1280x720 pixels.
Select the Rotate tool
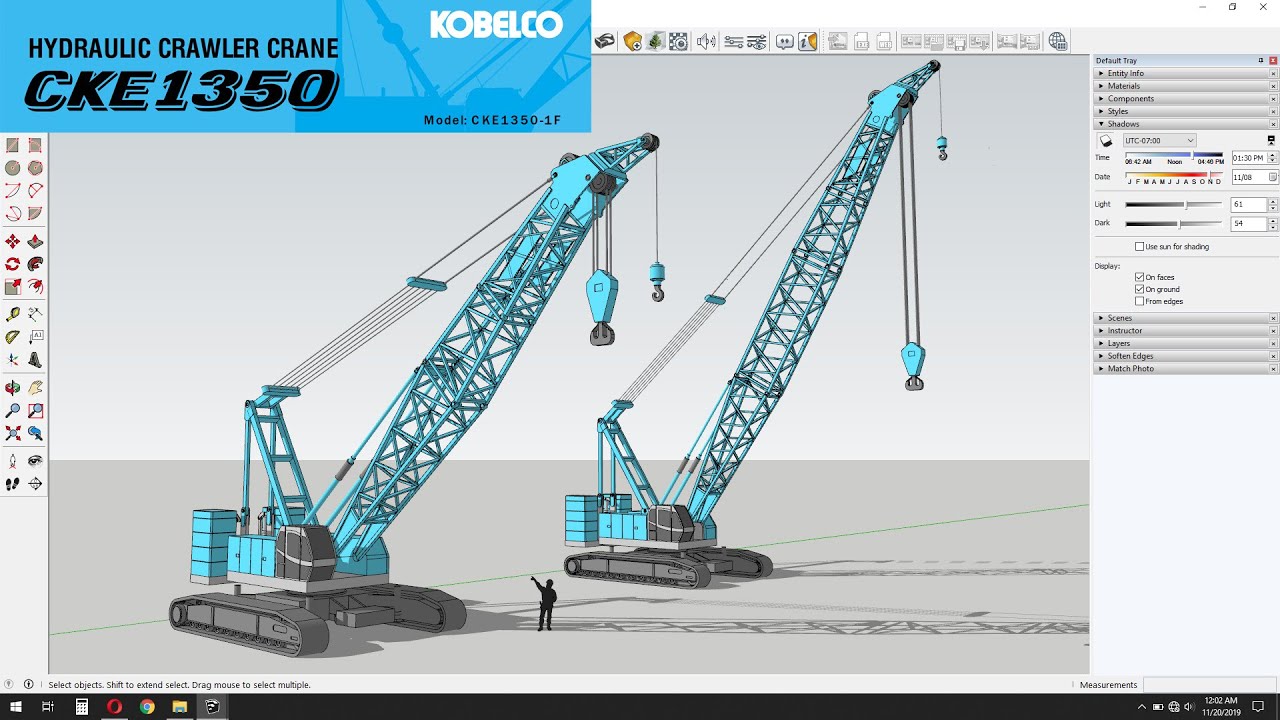pyautogui.click(x=12, y=264)
